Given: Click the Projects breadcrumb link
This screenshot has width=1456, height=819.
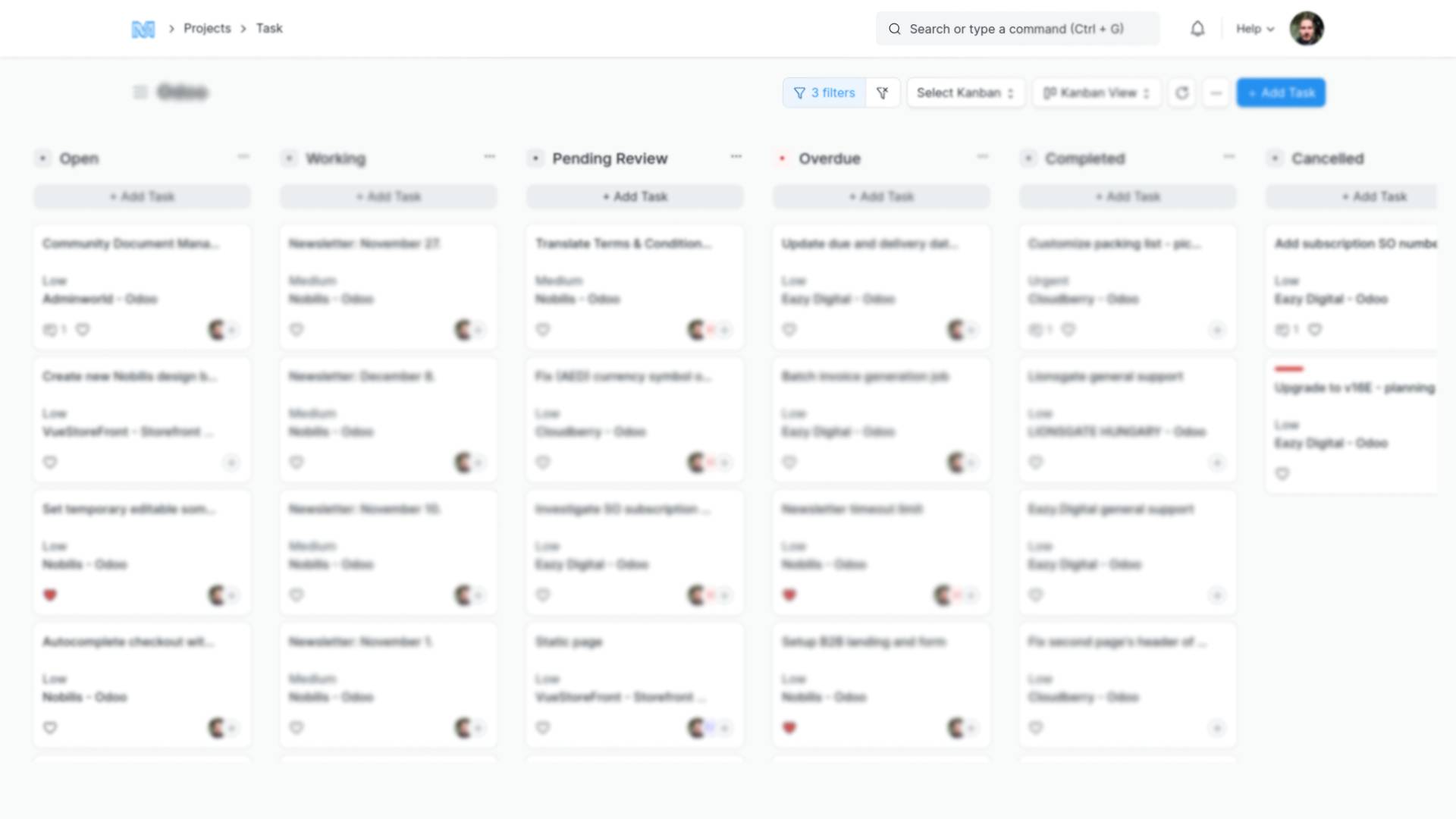Looking at the screenshot, I should click(x=206, y=28).
